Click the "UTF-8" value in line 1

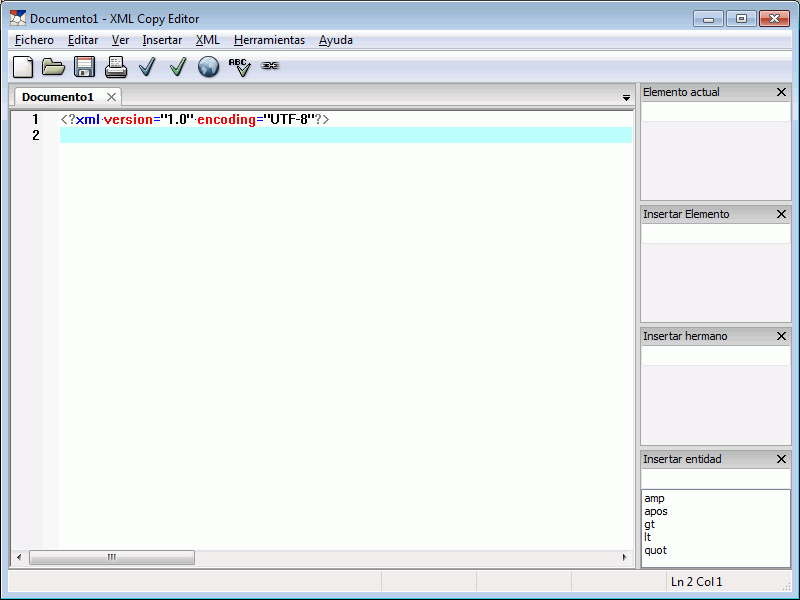pyautogui.click(x=289, y=119)
